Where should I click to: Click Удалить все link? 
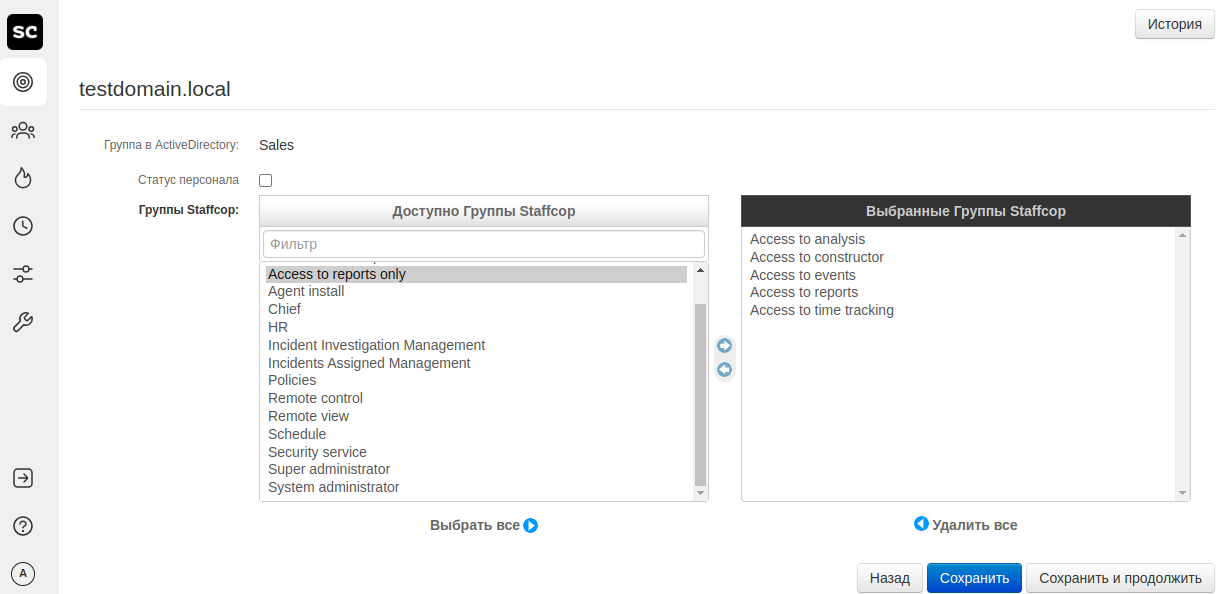point(966,525)
